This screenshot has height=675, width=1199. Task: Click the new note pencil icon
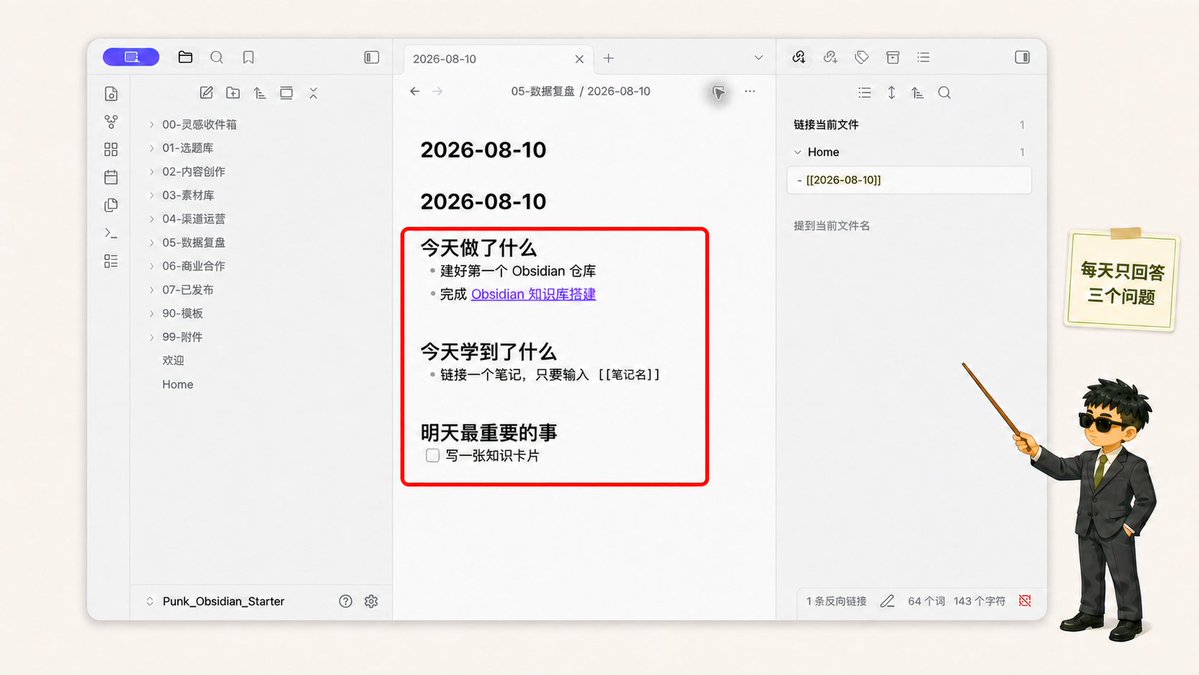pos(206,92)
